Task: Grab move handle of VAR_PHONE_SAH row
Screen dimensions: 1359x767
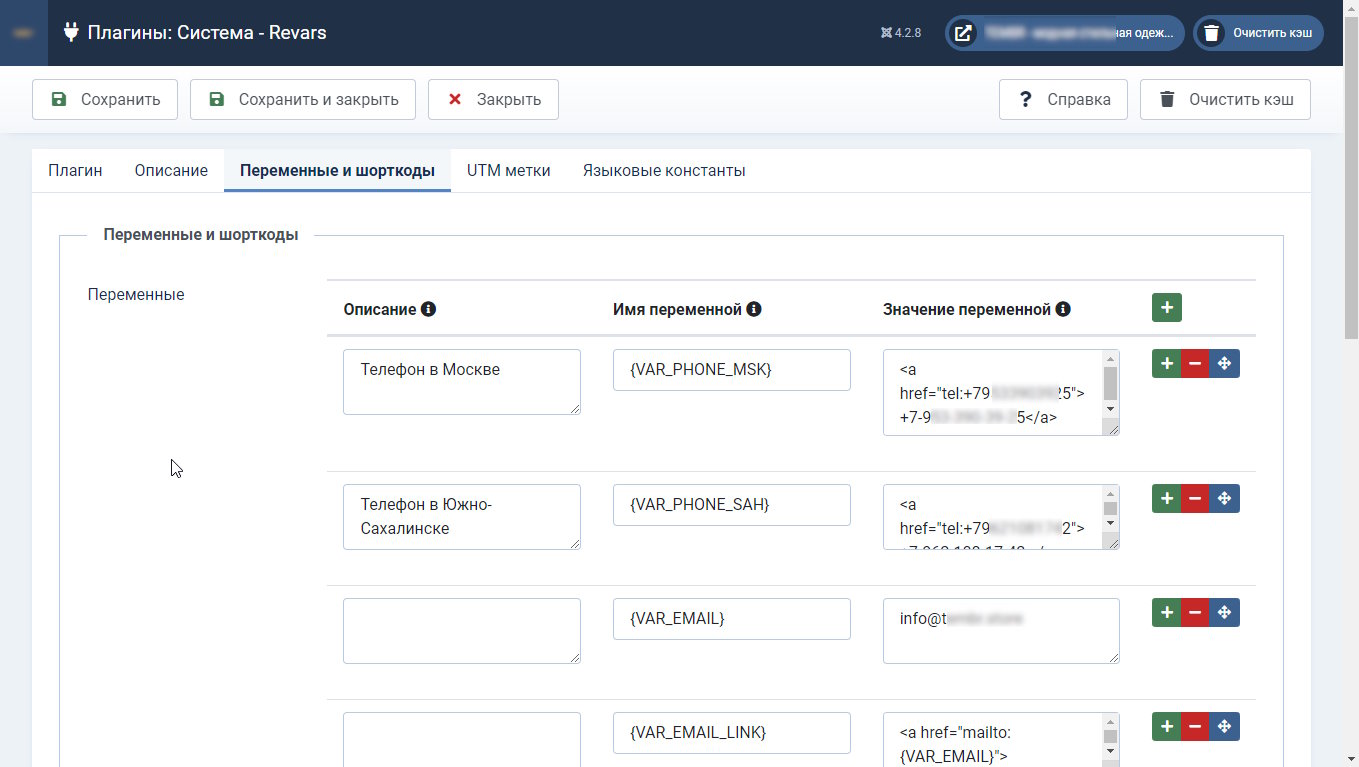Action: point(1225,499)
